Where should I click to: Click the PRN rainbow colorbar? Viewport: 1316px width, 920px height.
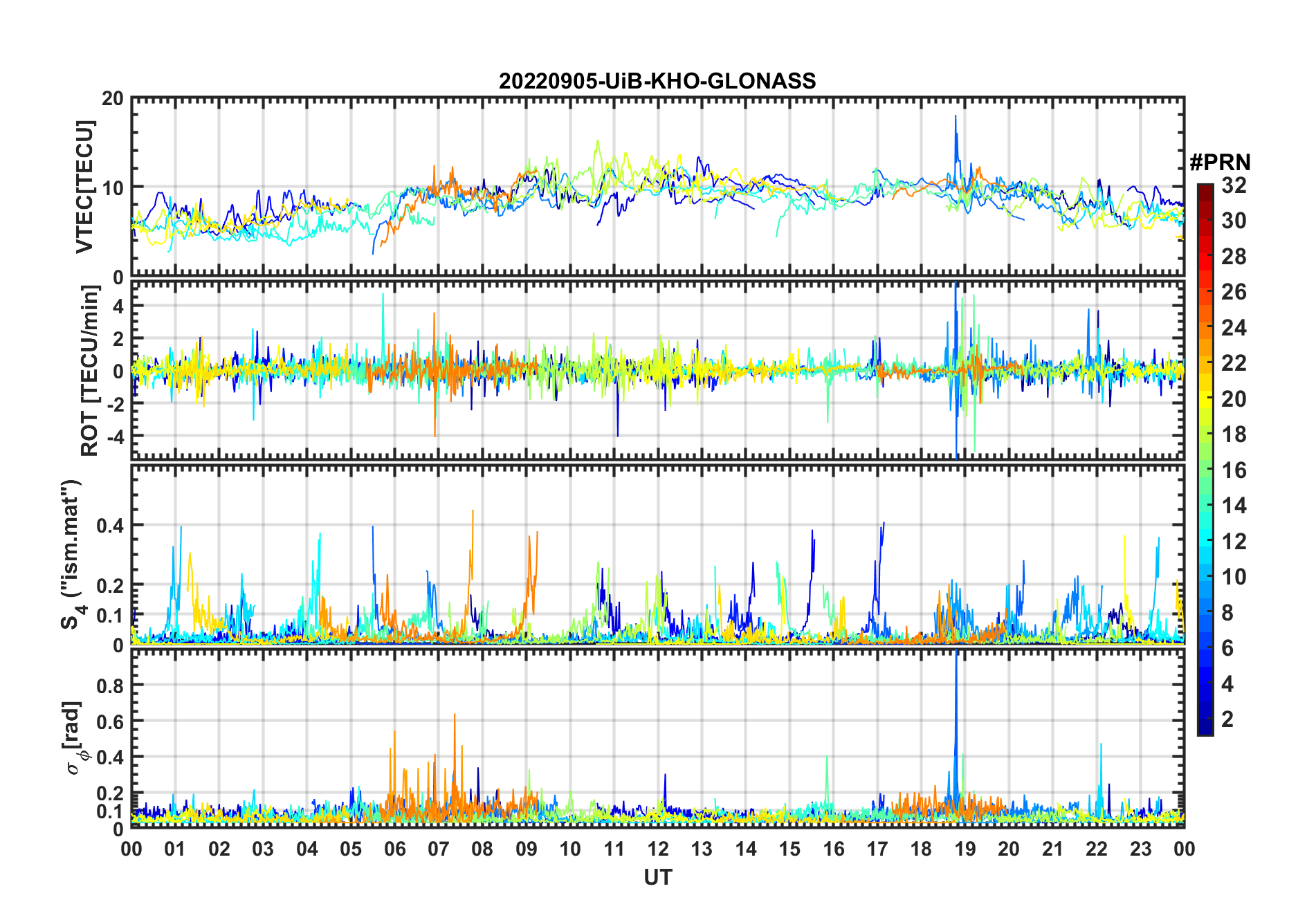coord(1205,459)
